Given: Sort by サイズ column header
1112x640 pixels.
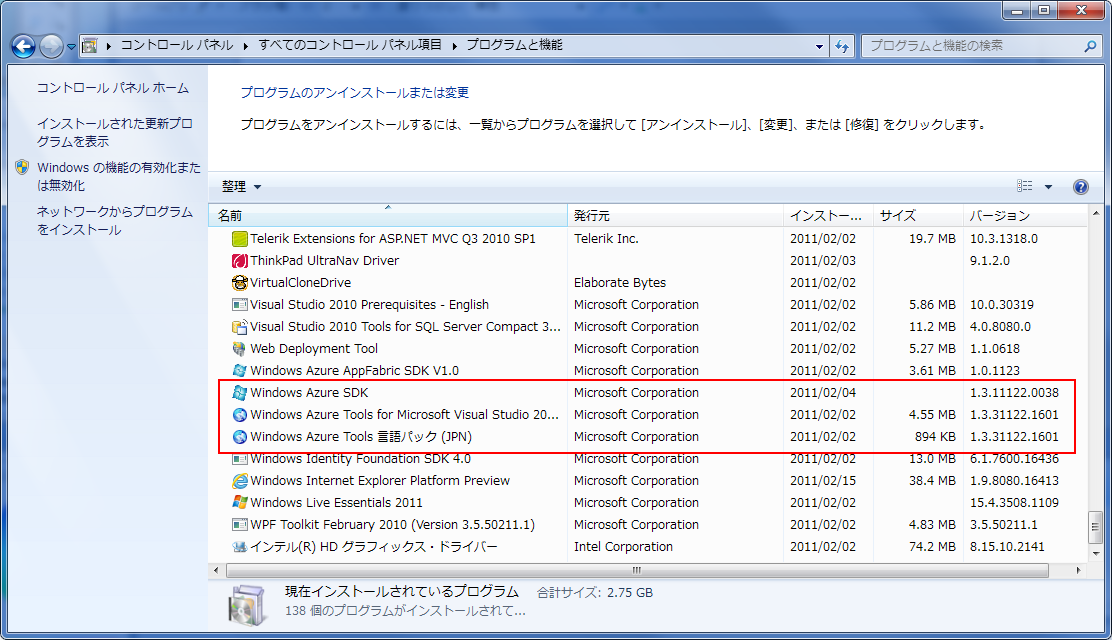Looking at the screenshot, I should (918, 215).
